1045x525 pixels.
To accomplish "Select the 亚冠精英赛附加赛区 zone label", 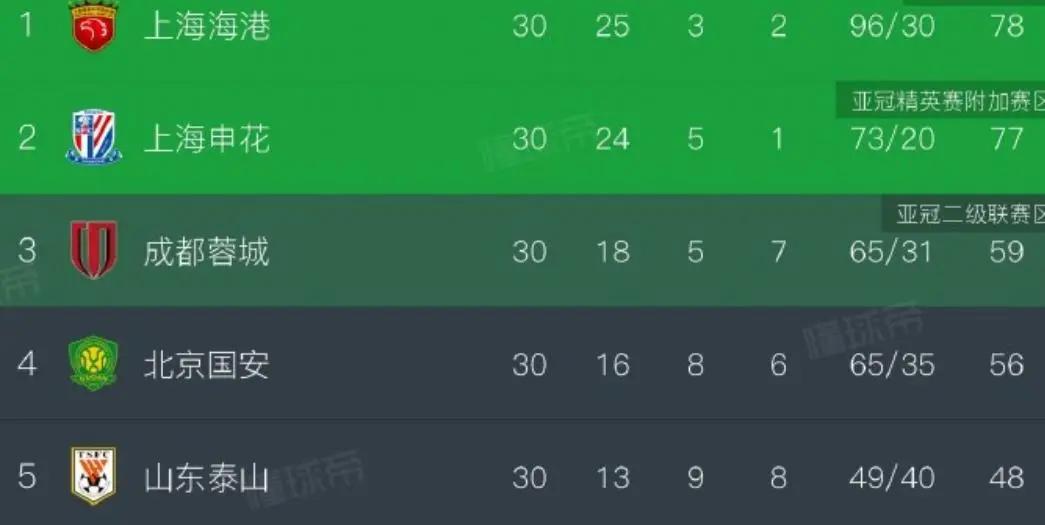I will [941, 102].
